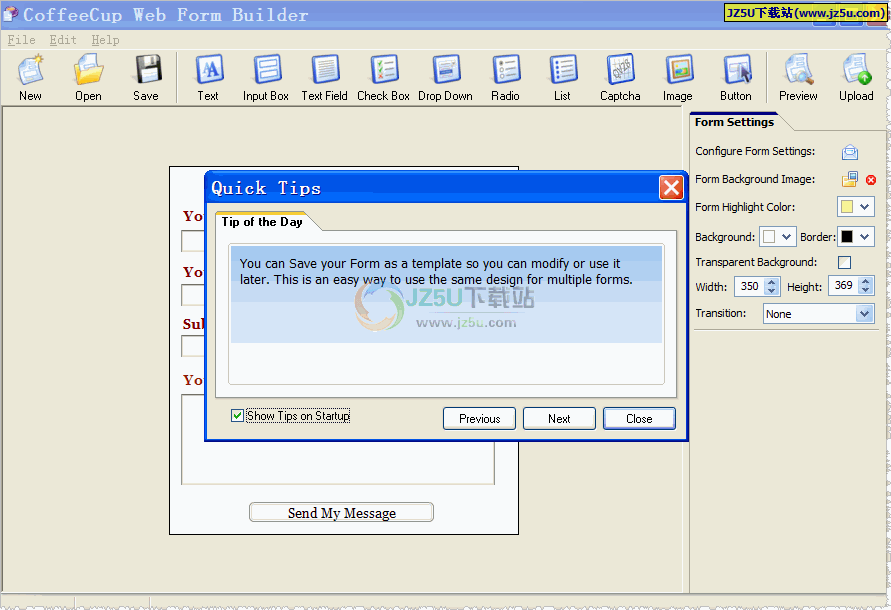The height and width of the screenshot is (610, 891).
Task: Click the white Background color swatch
Action: pyautogui.click(x=769, y=236)
